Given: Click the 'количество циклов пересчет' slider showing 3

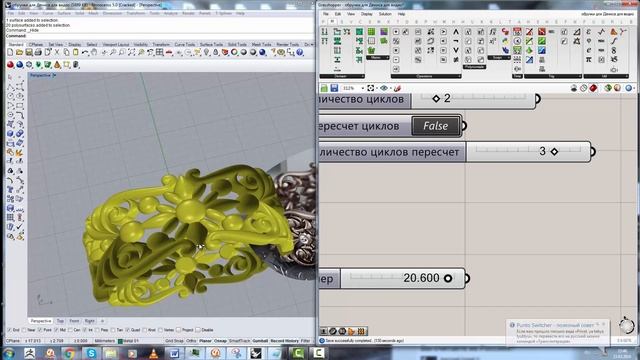Looking at the screenshot, I should pyautogui.click(x=528, y=151).
